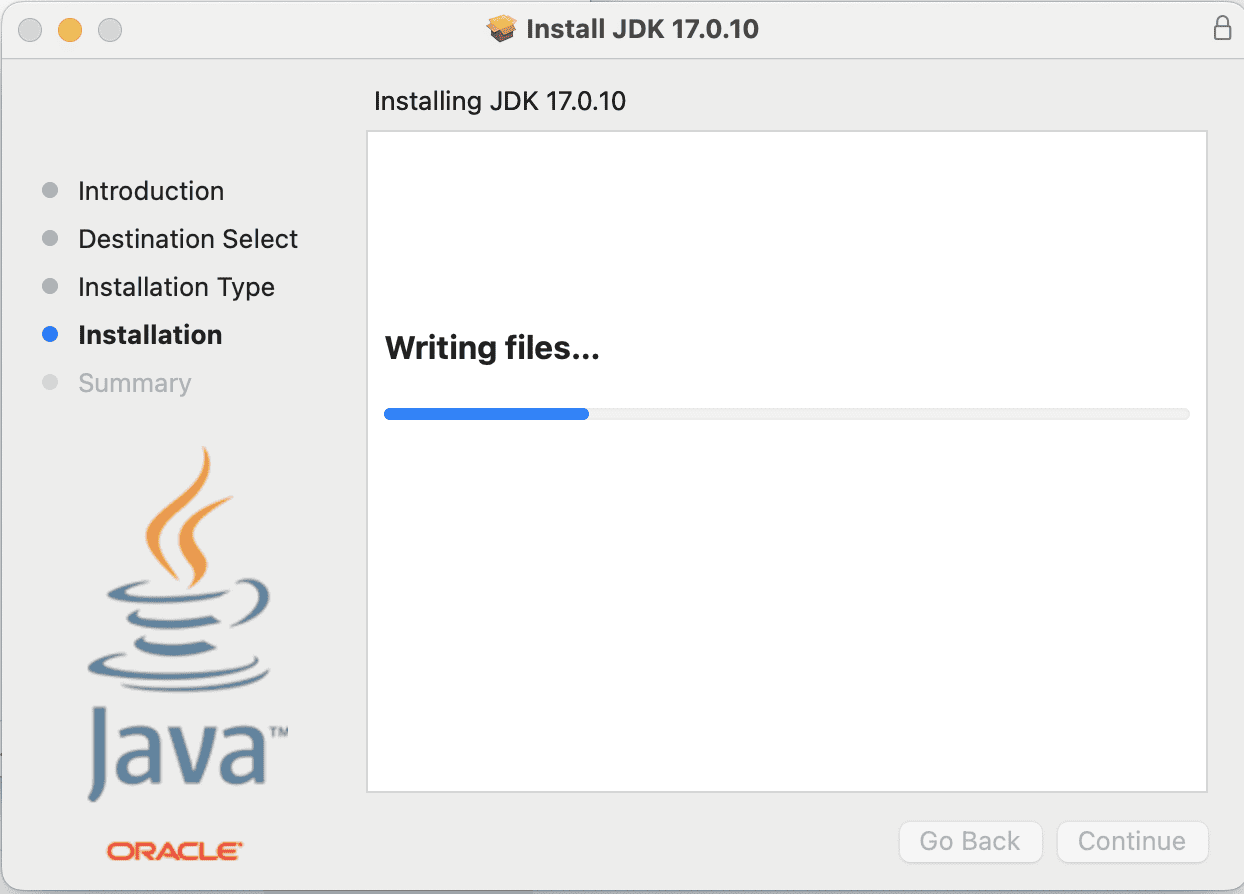The width and height of the screenshot is (1244, 894).
Task: Click the lock icon in the title bar
Action: pos(1222,29)
